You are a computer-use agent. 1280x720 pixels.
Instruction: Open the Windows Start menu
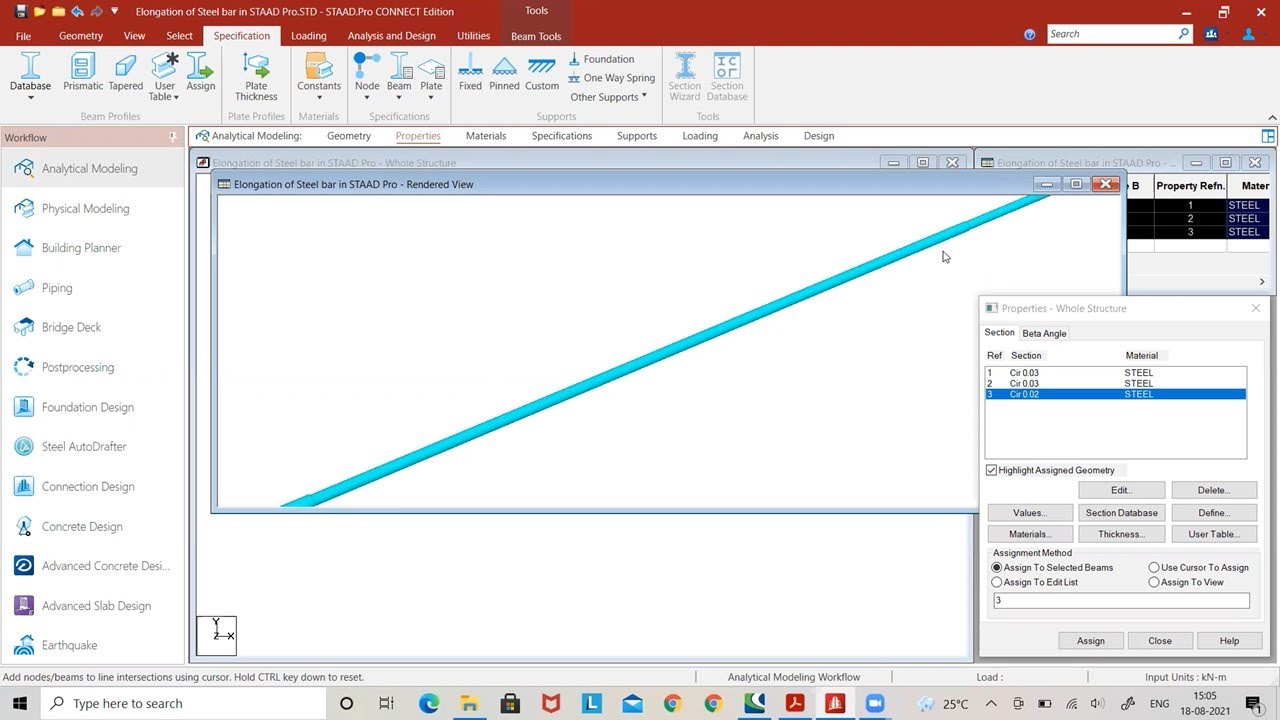click(x=20, y=703)
